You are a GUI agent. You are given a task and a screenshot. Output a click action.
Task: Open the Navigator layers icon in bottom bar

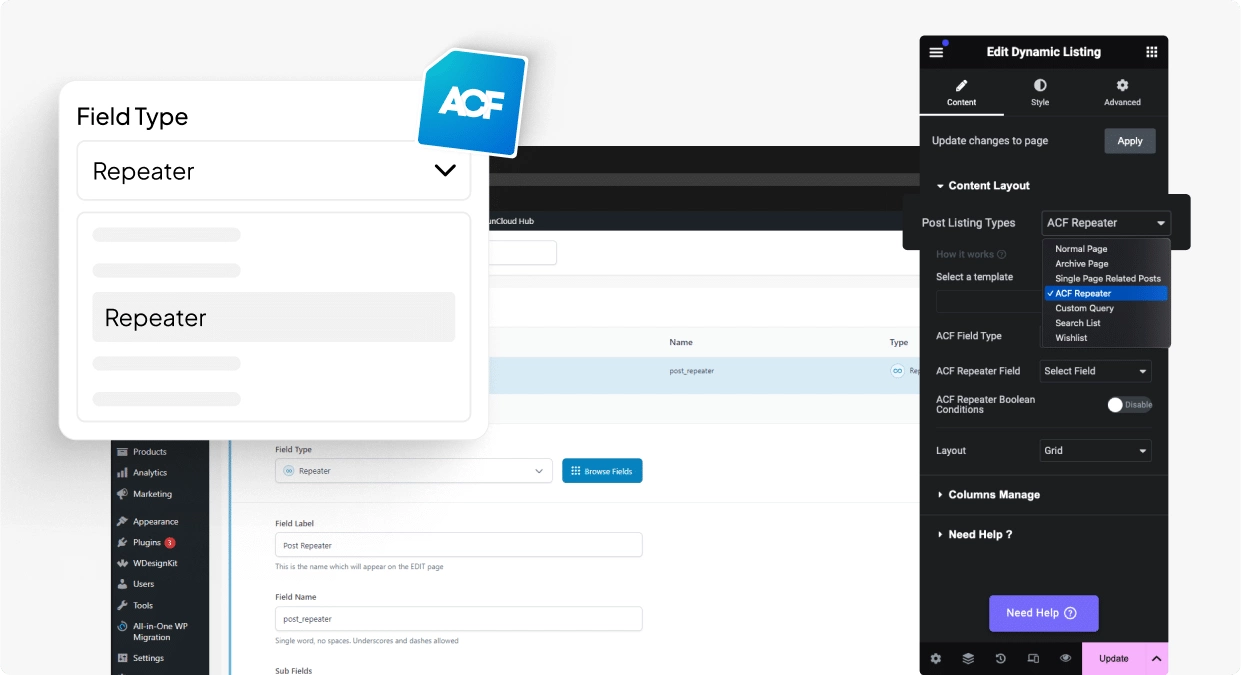click(967, 658)
